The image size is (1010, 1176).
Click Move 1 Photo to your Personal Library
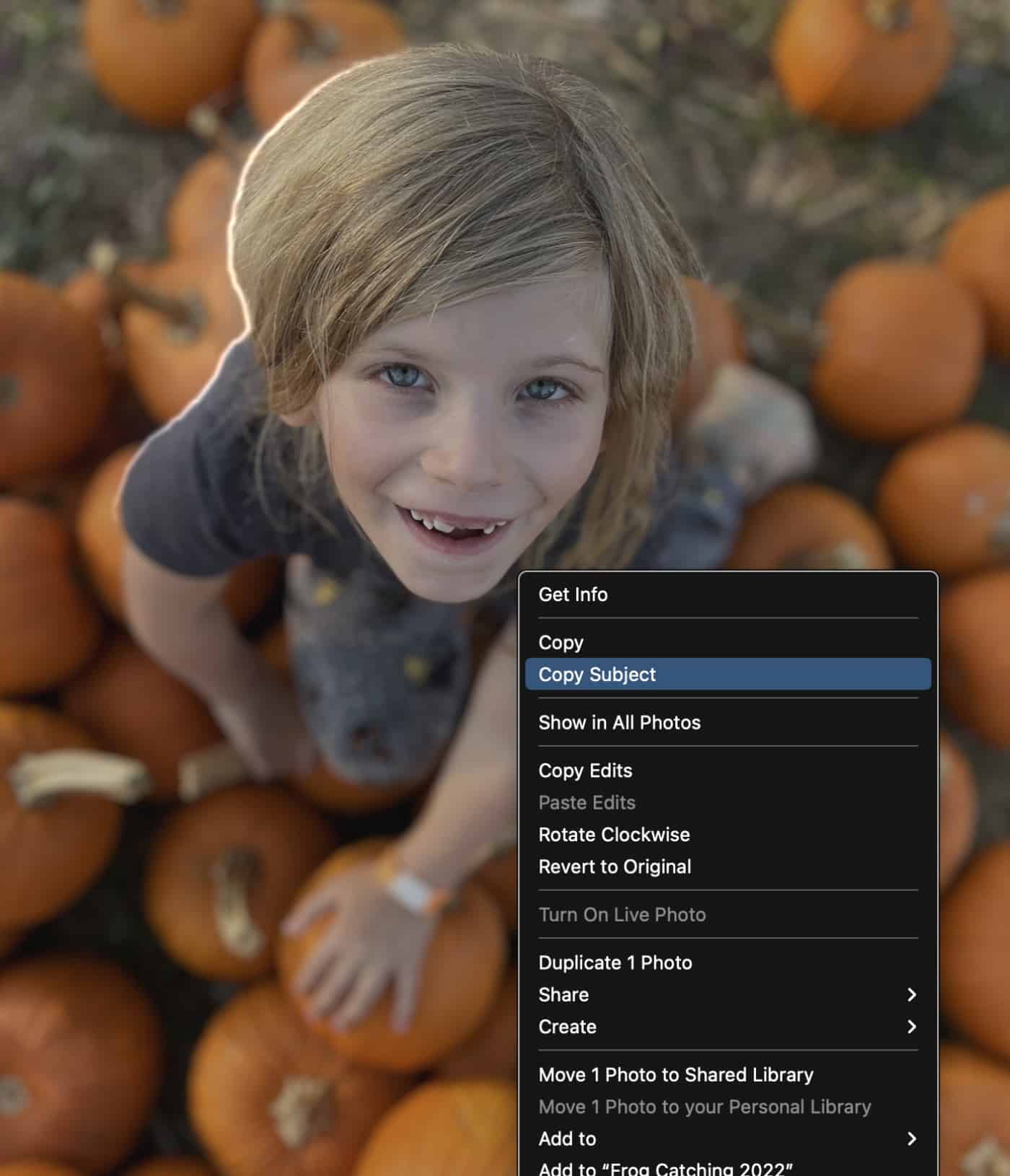(x=704, y=1107)
